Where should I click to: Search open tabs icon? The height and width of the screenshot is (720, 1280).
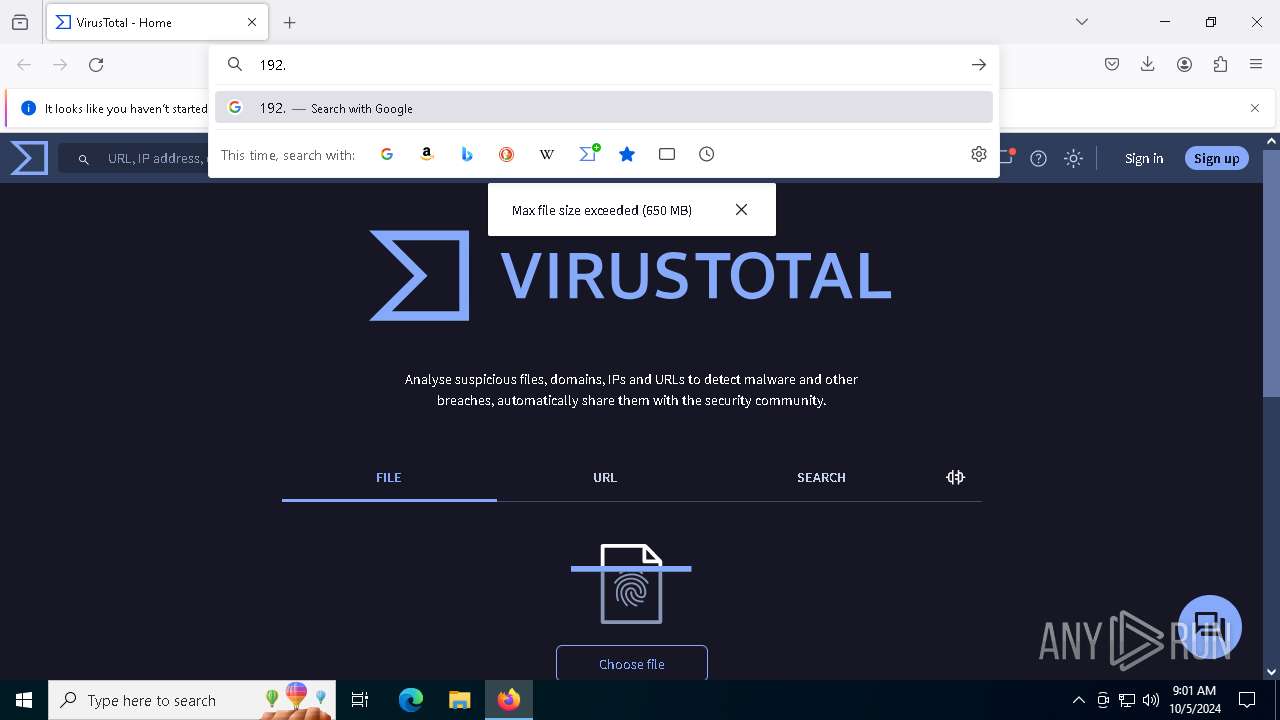pos(667,154)
